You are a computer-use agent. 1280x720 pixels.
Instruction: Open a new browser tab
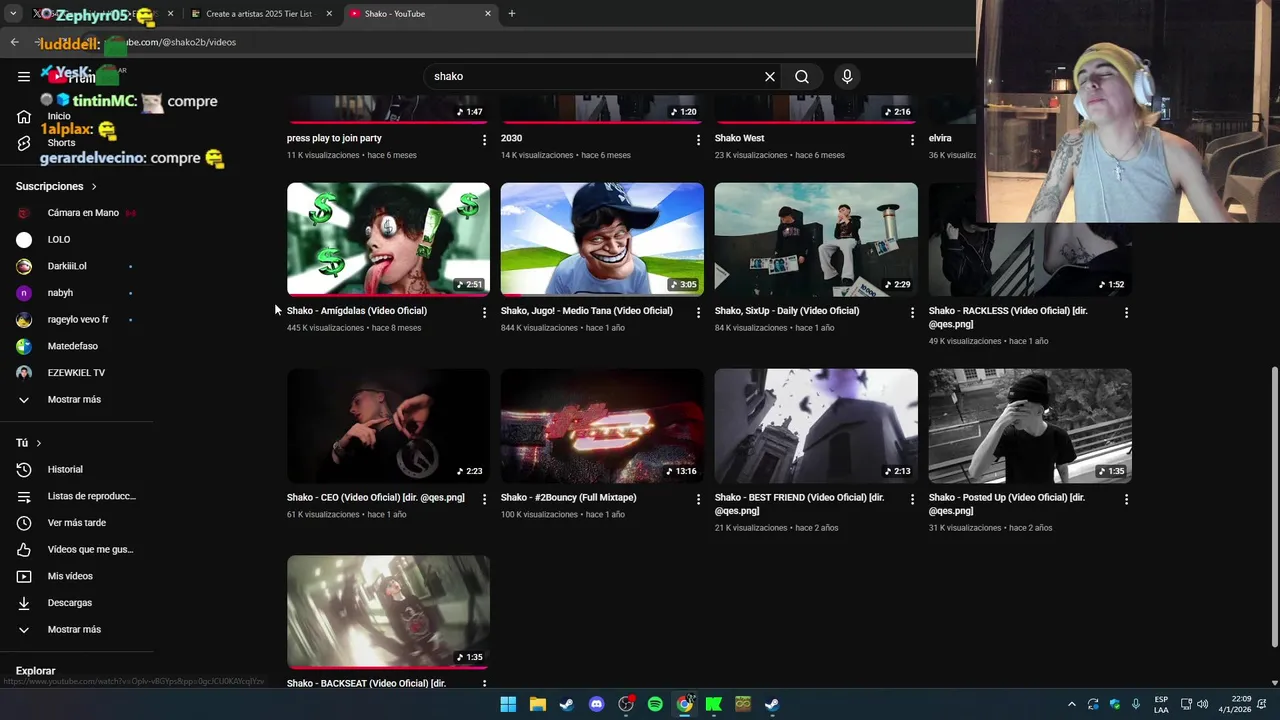[x=512, y=14]
